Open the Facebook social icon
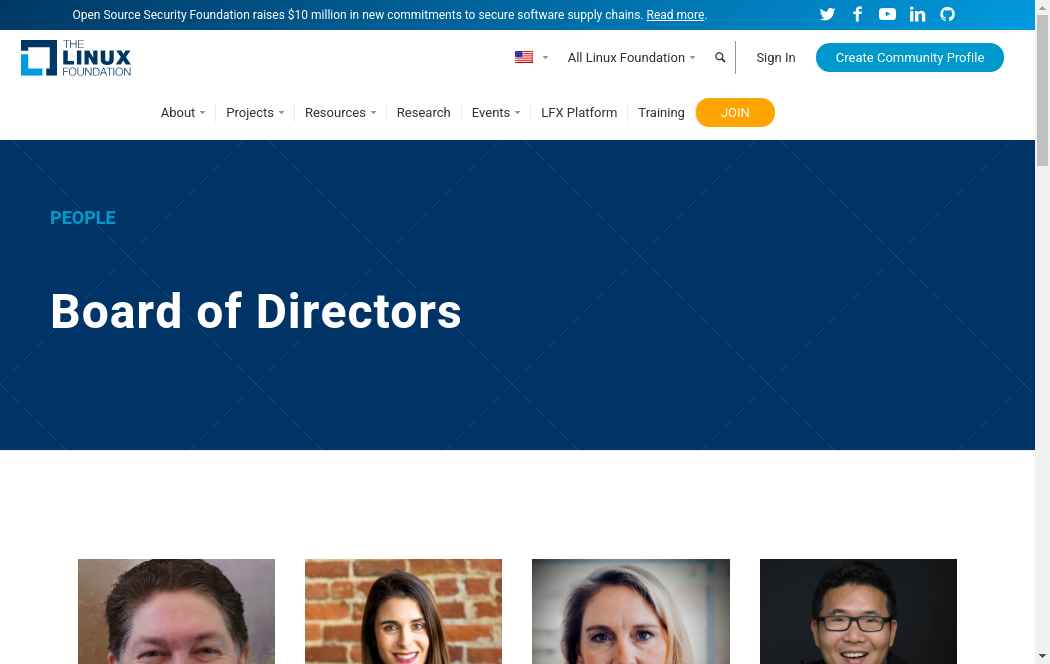The height and width of the screenshot is (664, 1050). (857, 14)
